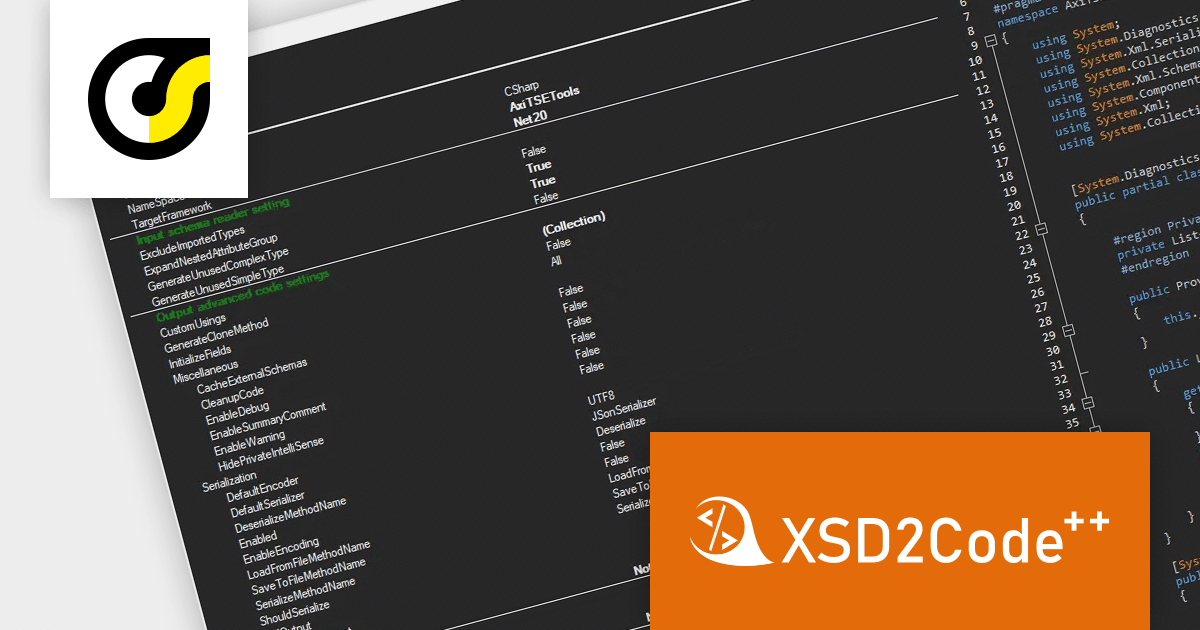Click the All value cell
1200x630 pixels.
(x=556, y=261)
